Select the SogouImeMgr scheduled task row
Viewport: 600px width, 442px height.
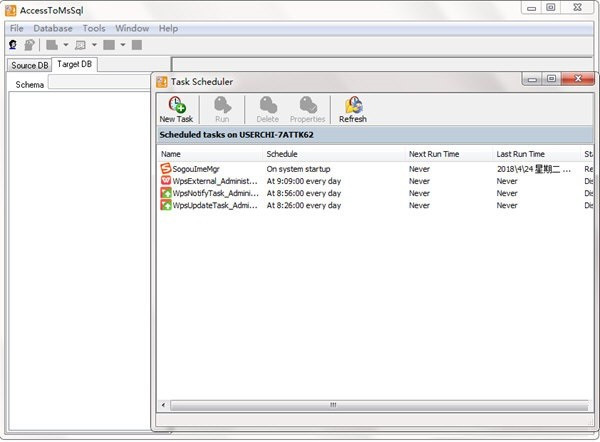tap(195, 169)
